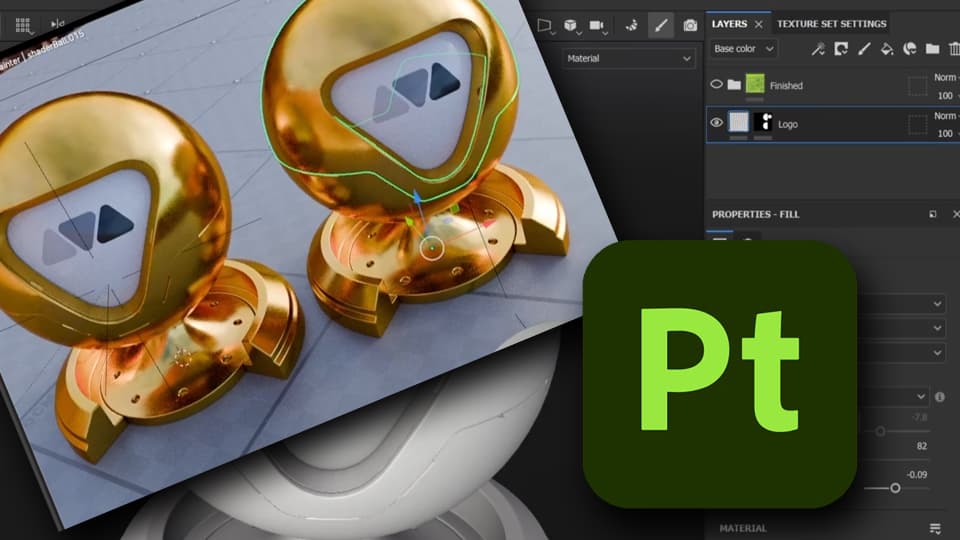
Task: Hide the Finished folder layer
Action: 716,84
